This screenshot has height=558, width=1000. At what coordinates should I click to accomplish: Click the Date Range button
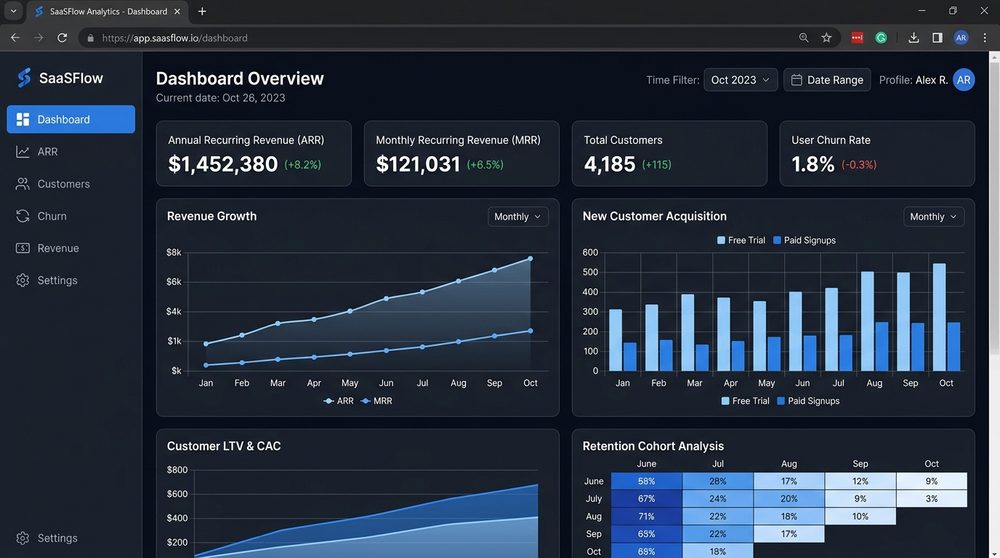point(827,80)
